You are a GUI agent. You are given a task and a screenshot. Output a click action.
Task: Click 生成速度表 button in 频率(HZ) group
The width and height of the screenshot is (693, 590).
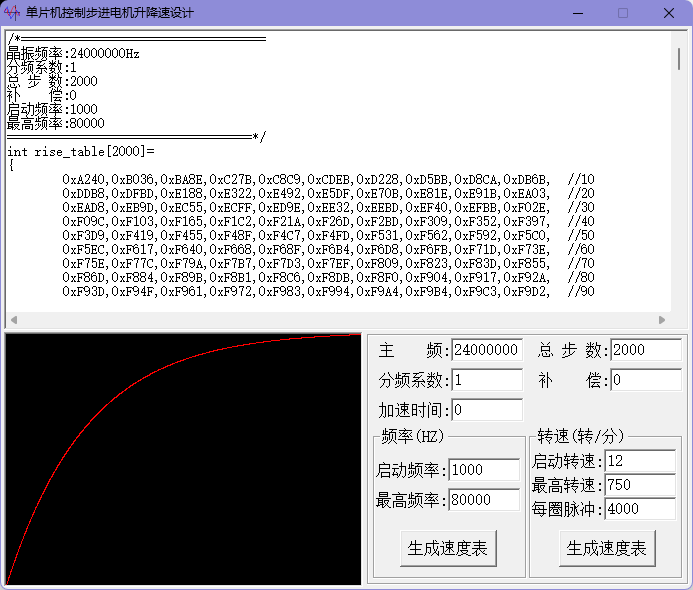coord(448,548)
